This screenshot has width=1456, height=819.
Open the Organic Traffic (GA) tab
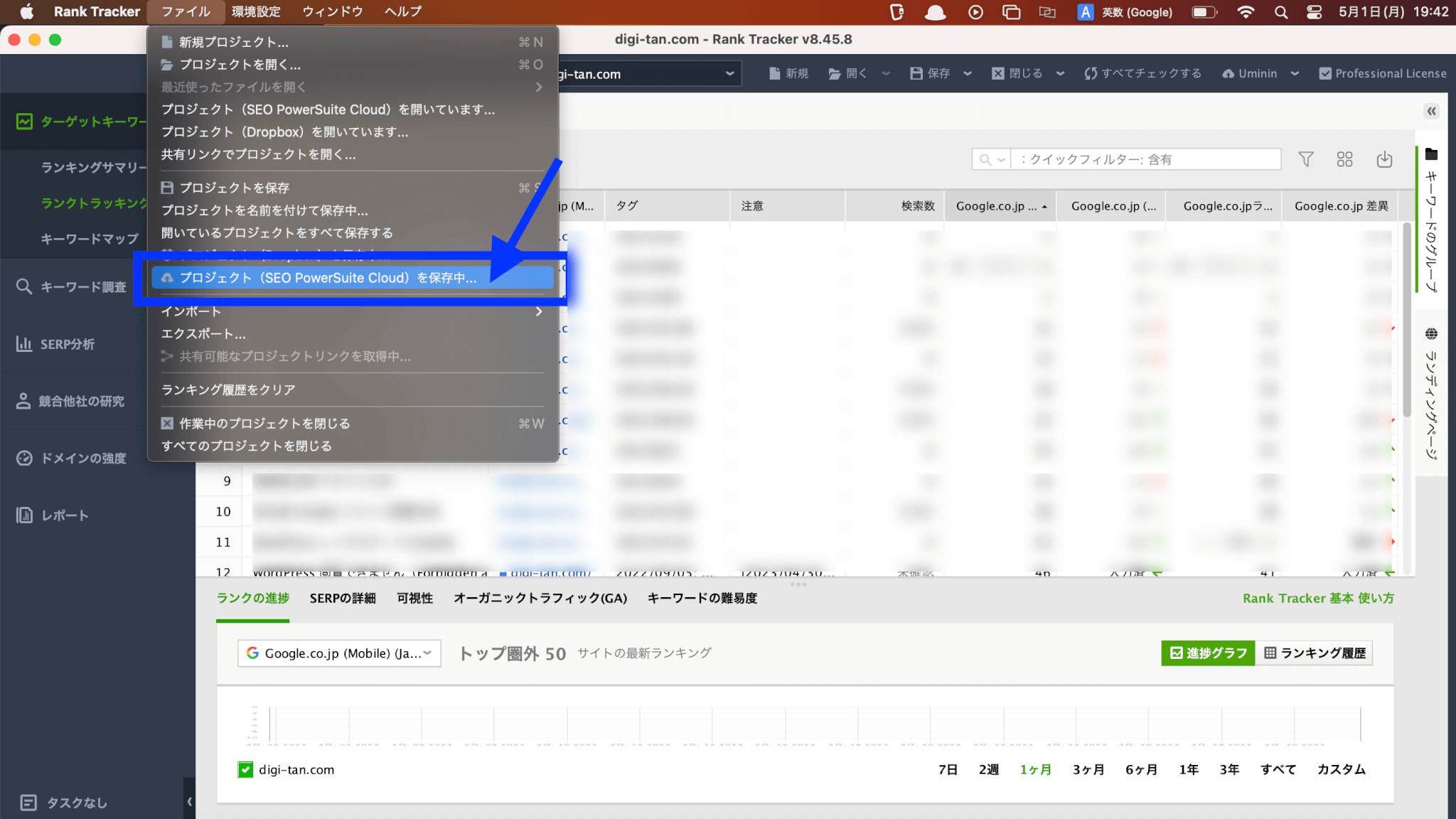540,598
